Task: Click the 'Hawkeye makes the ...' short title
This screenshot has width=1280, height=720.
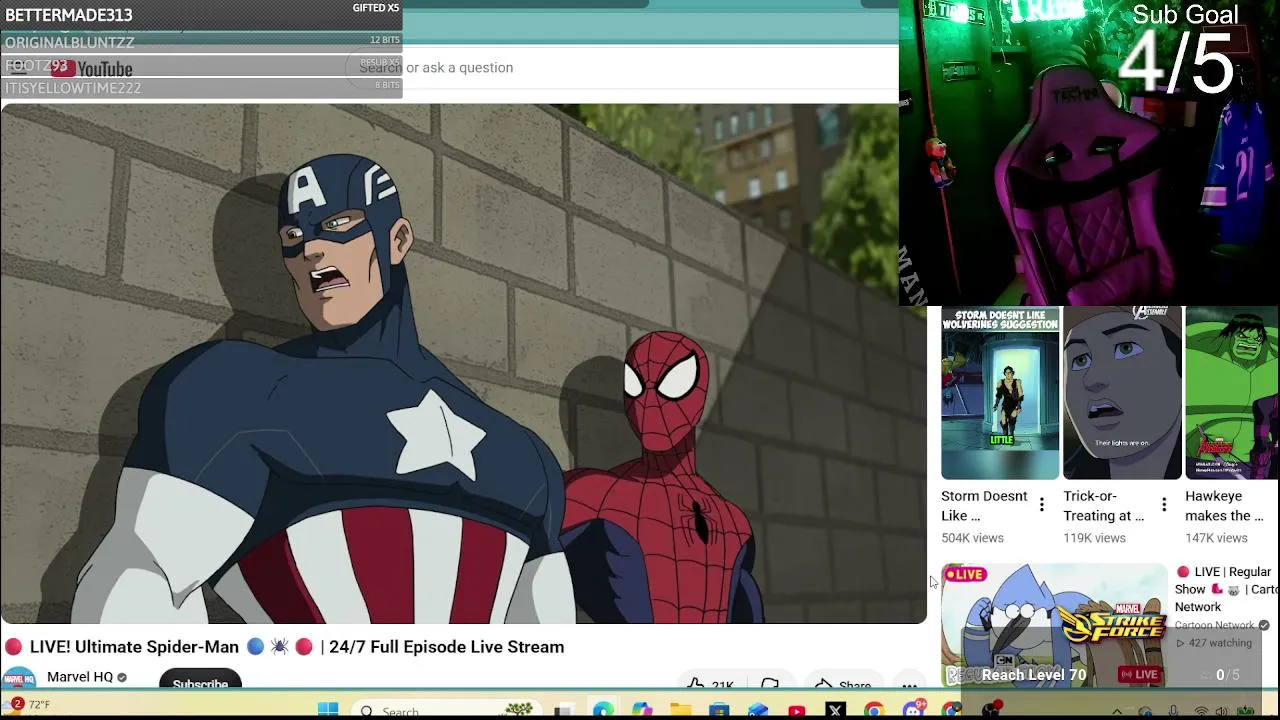Action: 1225,506
